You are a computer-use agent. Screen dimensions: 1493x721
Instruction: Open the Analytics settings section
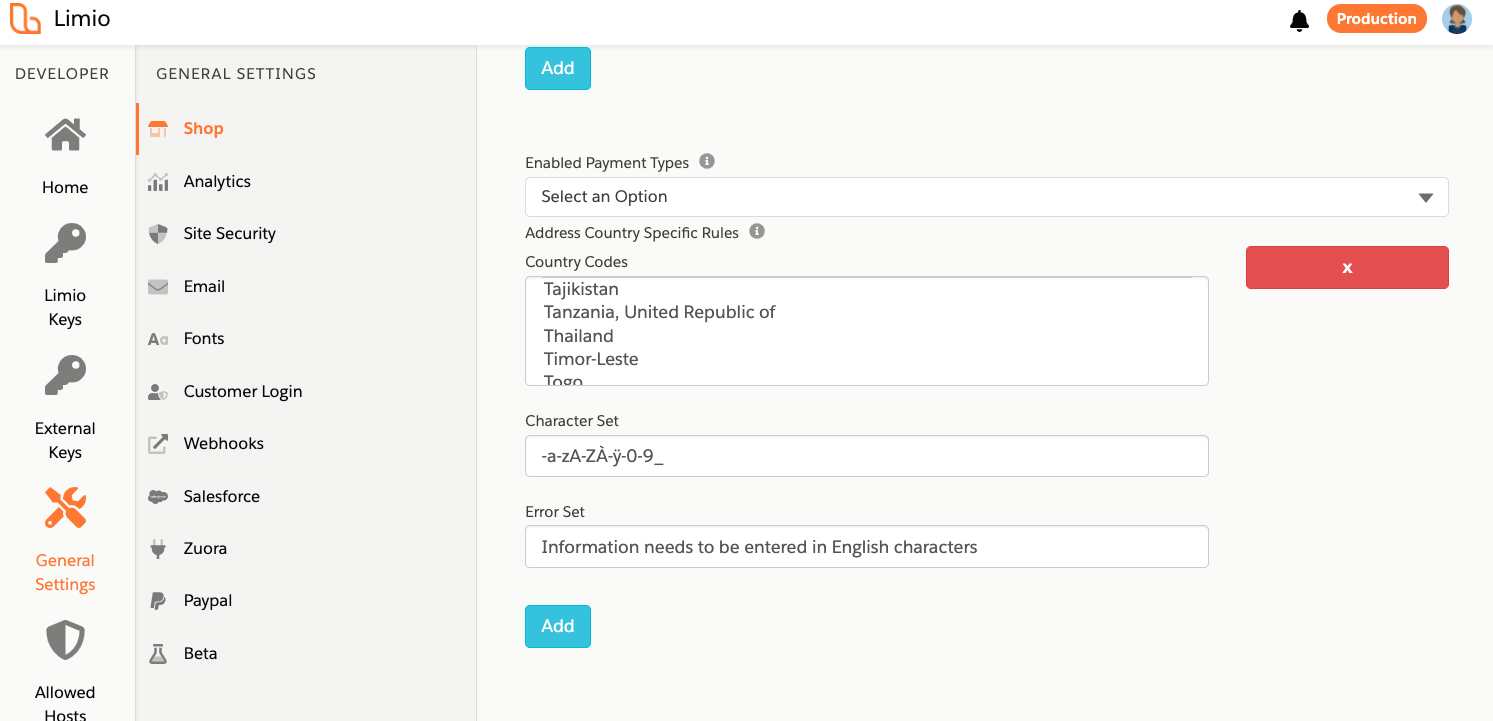pos(217,181)
